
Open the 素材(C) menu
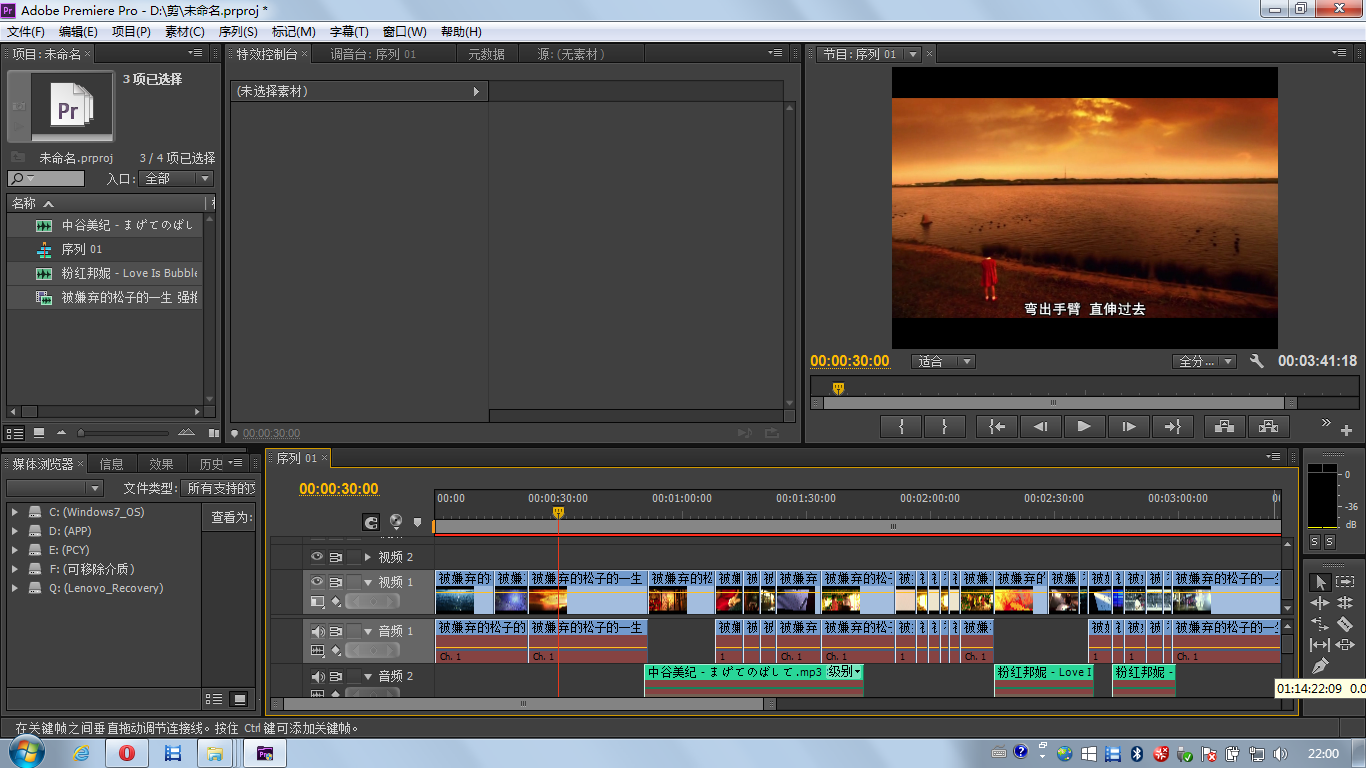[184, 32]
